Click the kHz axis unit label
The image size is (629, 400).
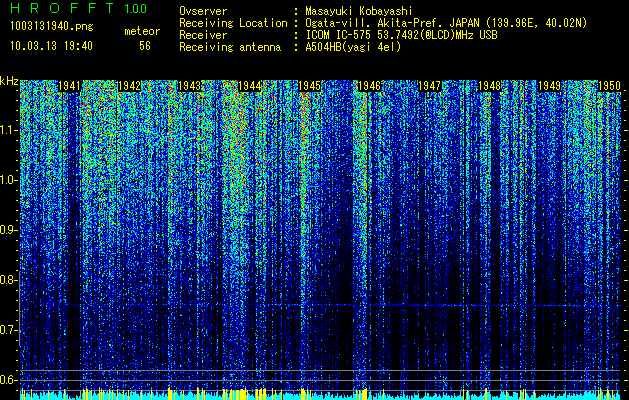tap(9, 81)
